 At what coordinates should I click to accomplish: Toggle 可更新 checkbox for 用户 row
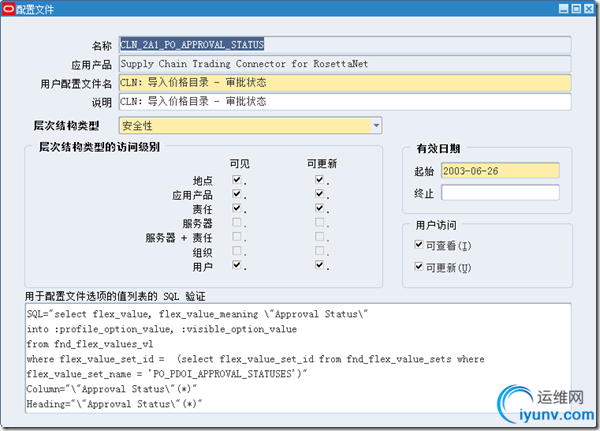tap(320, 264)
